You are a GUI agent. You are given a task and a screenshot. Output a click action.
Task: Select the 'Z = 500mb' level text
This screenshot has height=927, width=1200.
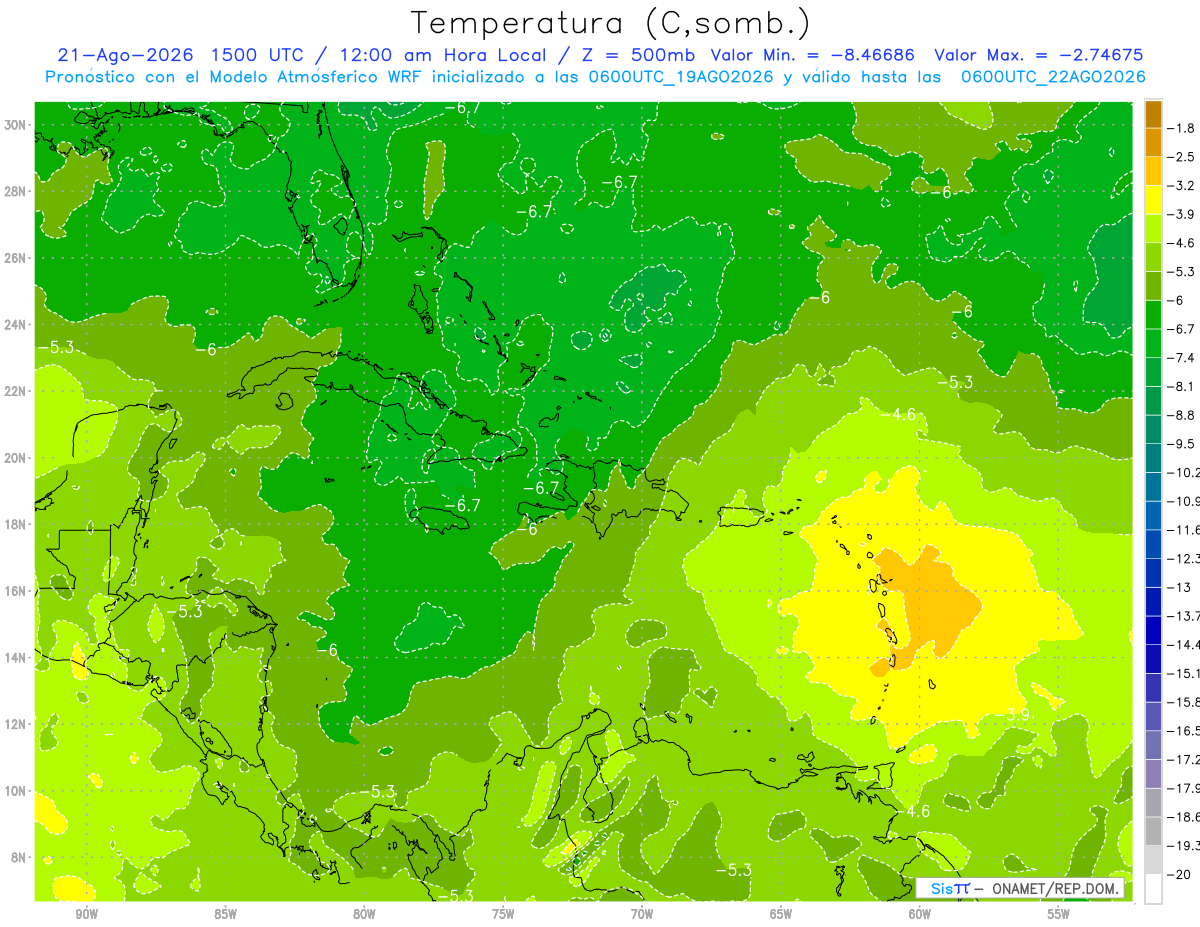(x=640, y=55)
